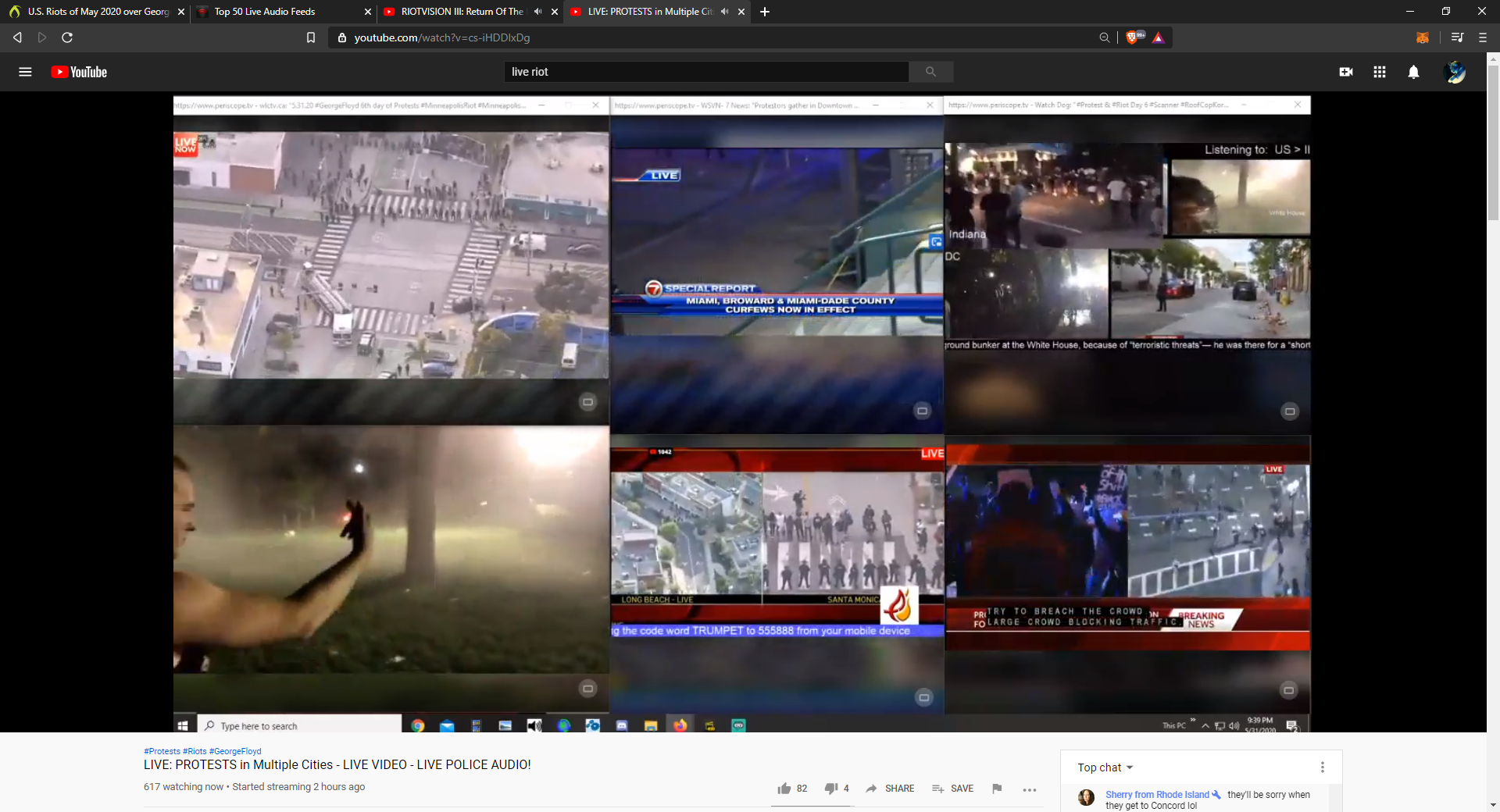Open the zoom magnifier icon in address bar
Image resolution: width=1500 pixels, height=812 pixels.
[1105, 37]
